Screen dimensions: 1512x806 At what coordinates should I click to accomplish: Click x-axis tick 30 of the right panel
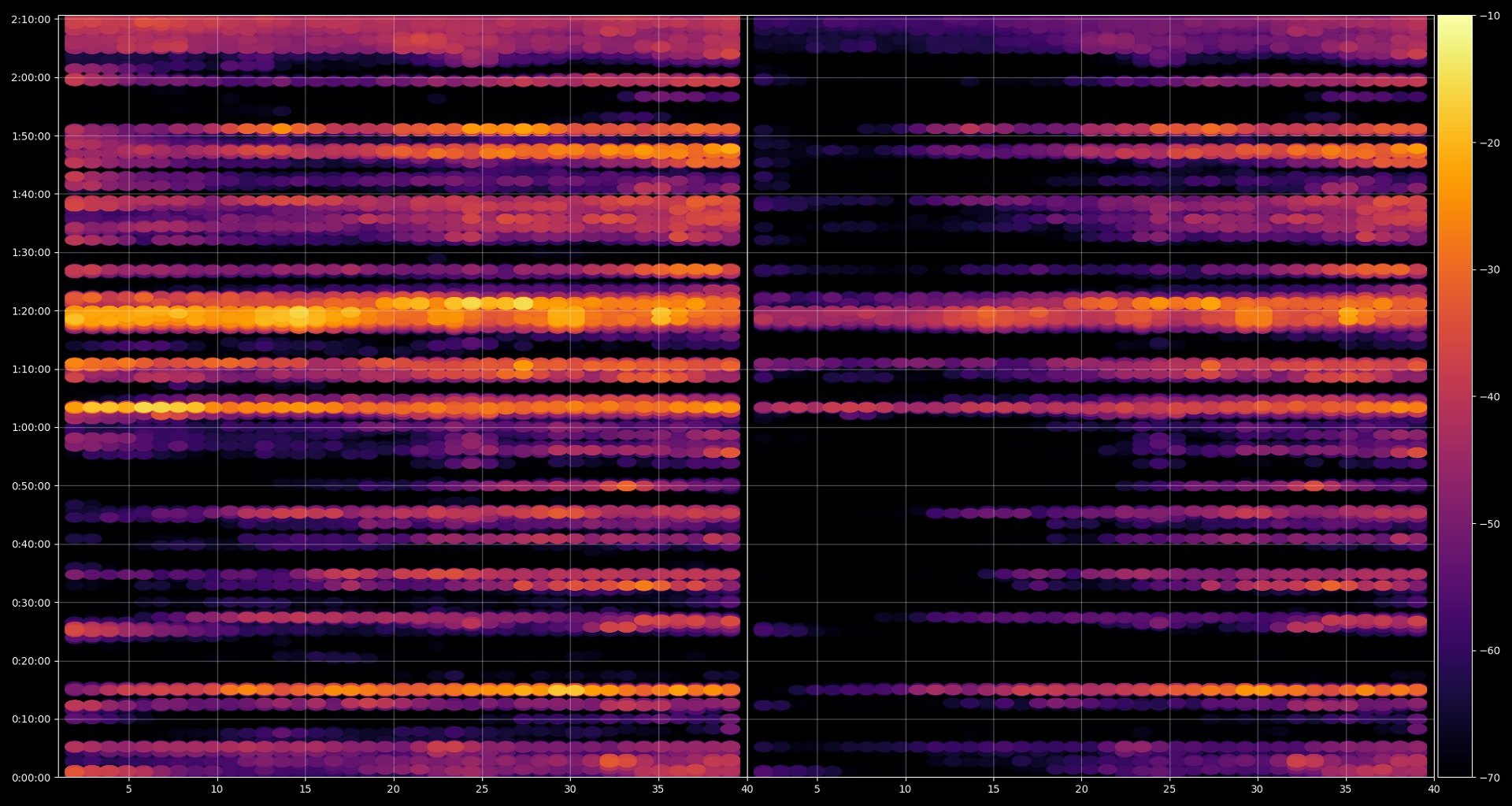coord(1258,789)
